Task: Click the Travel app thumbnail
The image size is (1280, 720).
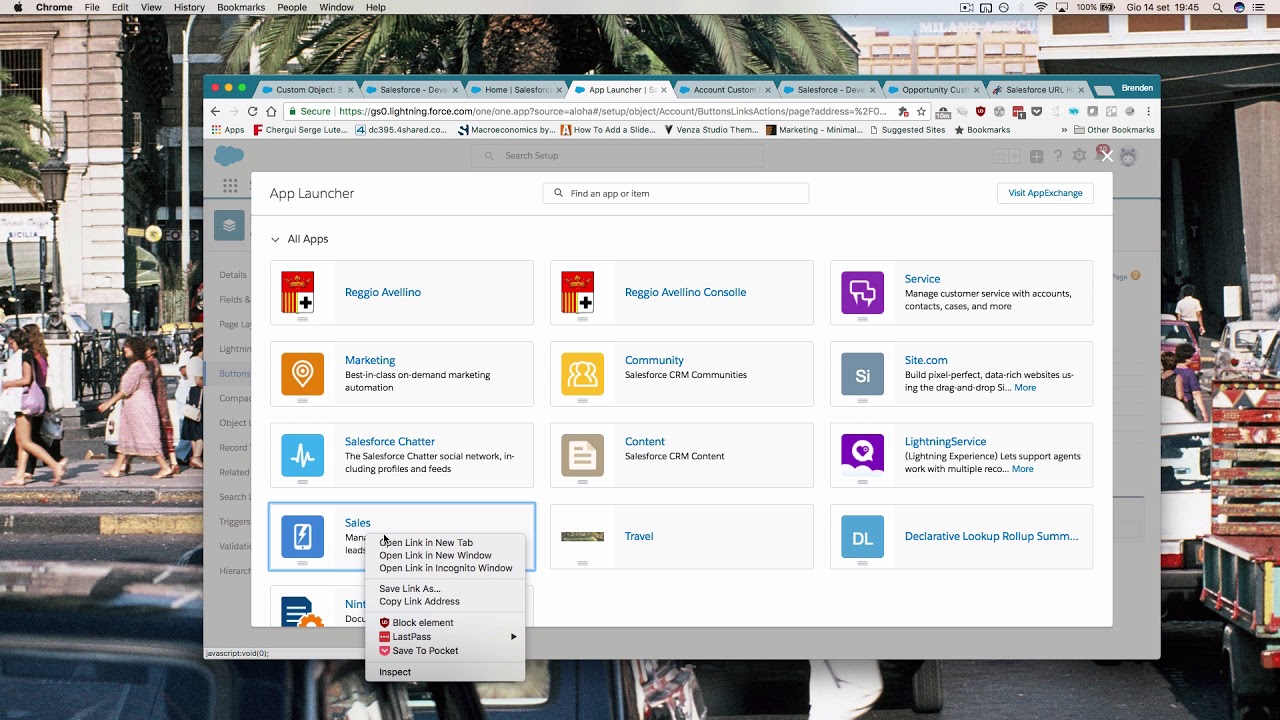Action: click(x=582, y=536)
